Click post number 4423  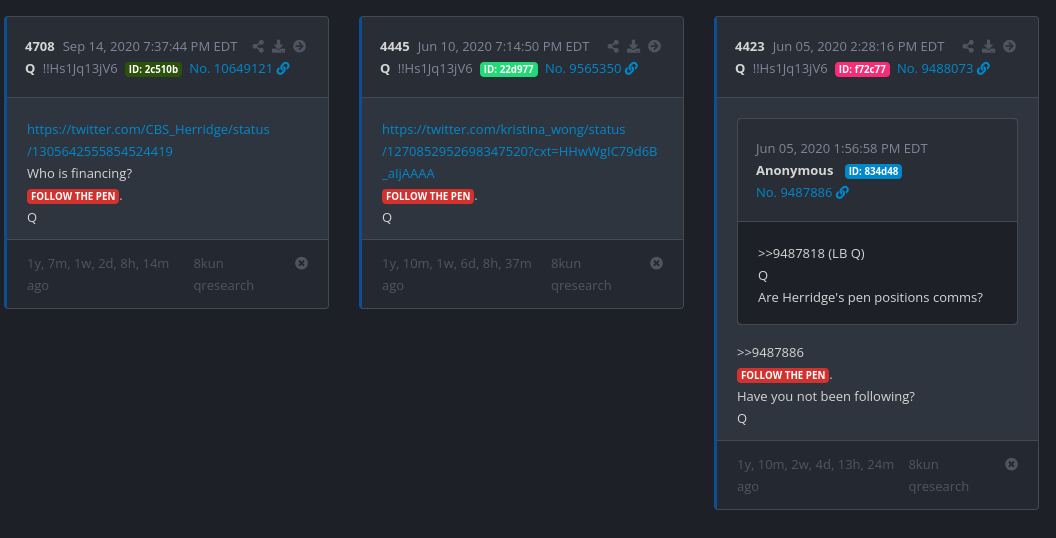click(750, 46)
